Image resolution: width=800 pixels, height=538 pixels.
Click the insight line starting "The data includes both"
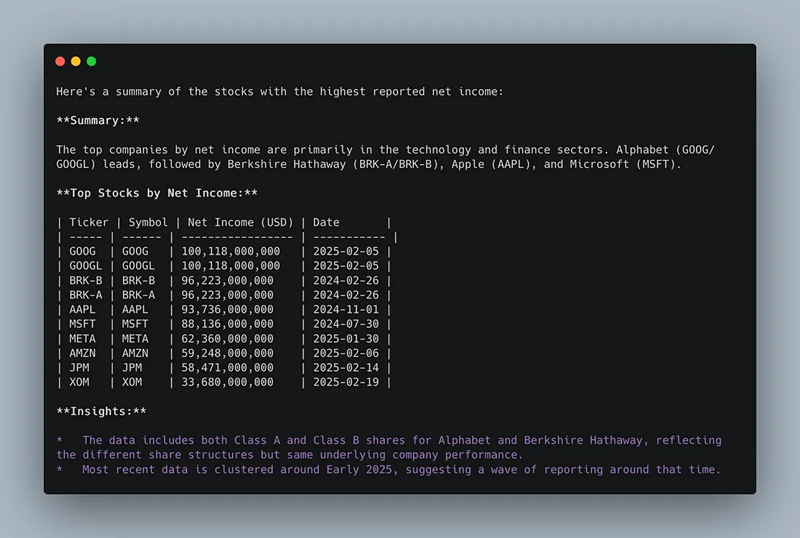point(389,448)
